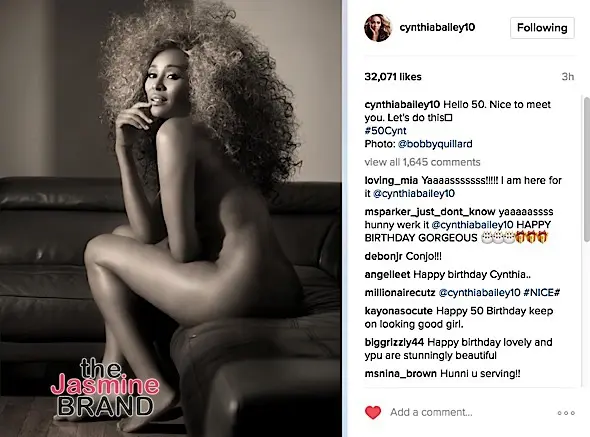
Task: Expand view all 1,645 comments
Action: pos(422,162)
